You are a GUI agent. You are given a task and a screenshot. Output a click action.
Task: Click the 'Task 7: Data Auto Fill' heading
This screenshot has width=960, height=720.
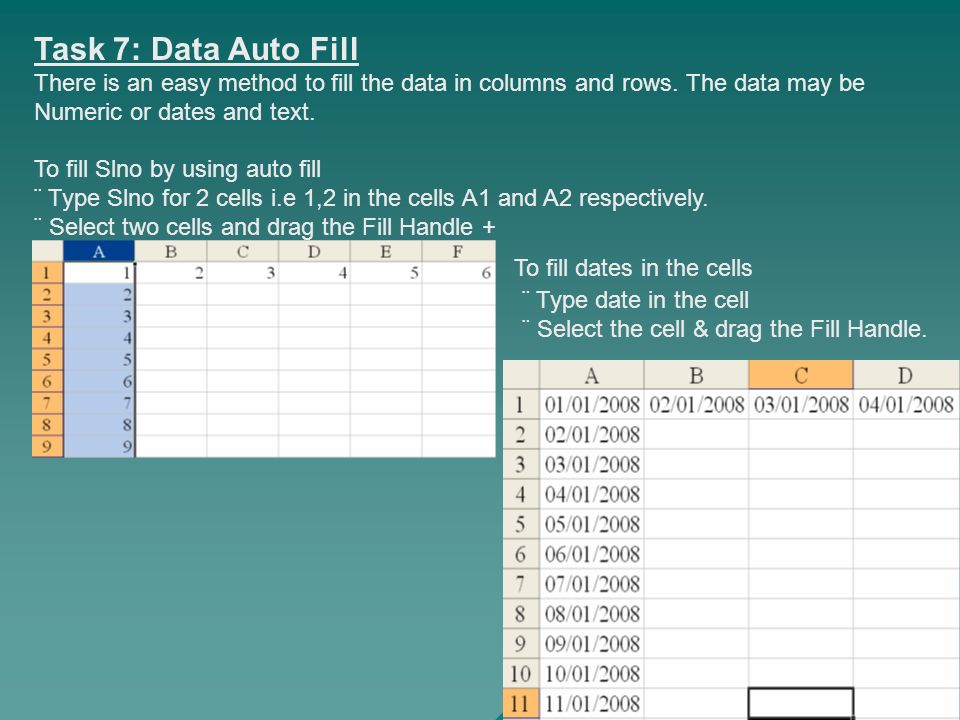(196, 49)
